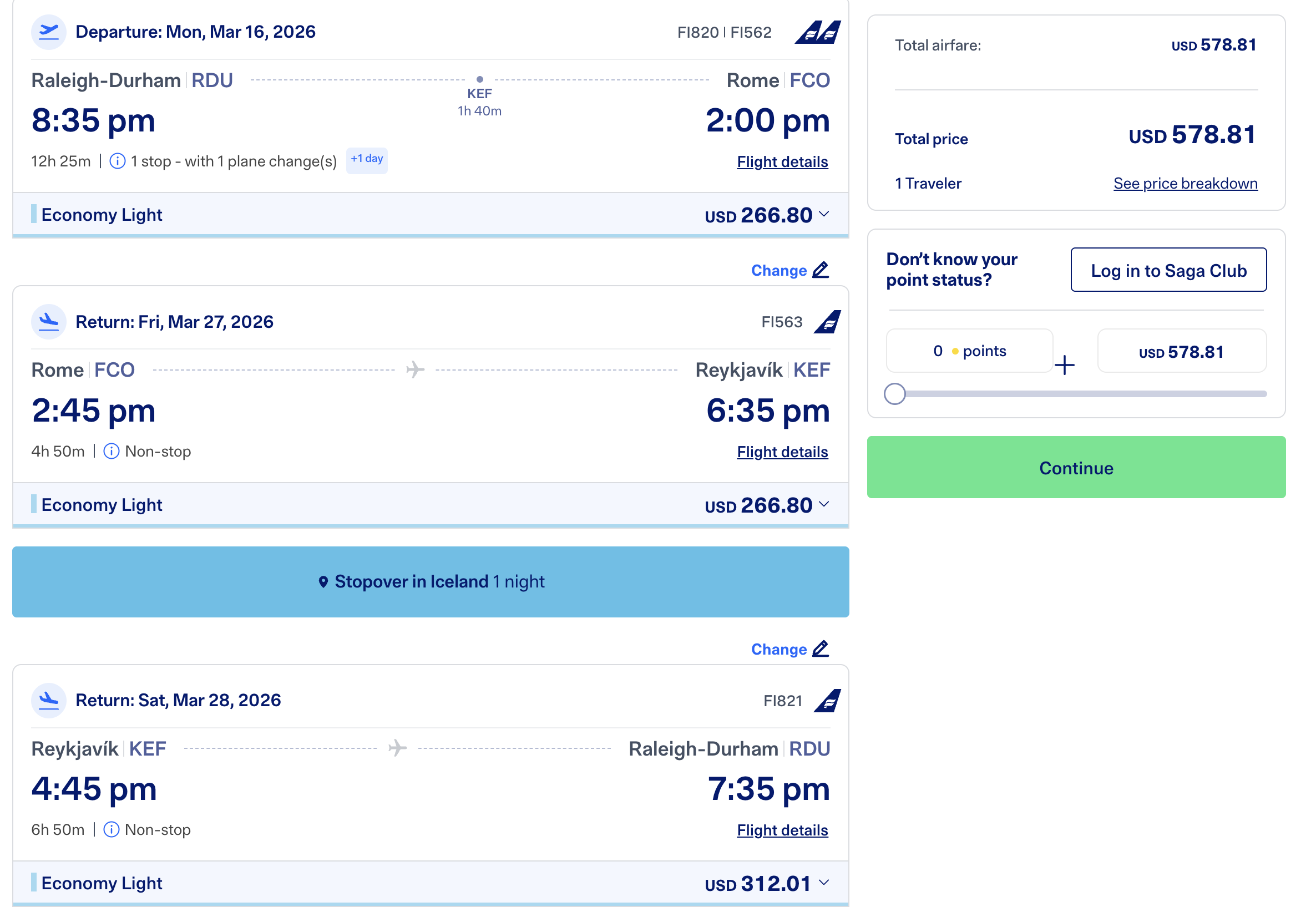Click the pencil icon above the Mar 27 return
Screen dimensions: 1316x912
(821, 270)
